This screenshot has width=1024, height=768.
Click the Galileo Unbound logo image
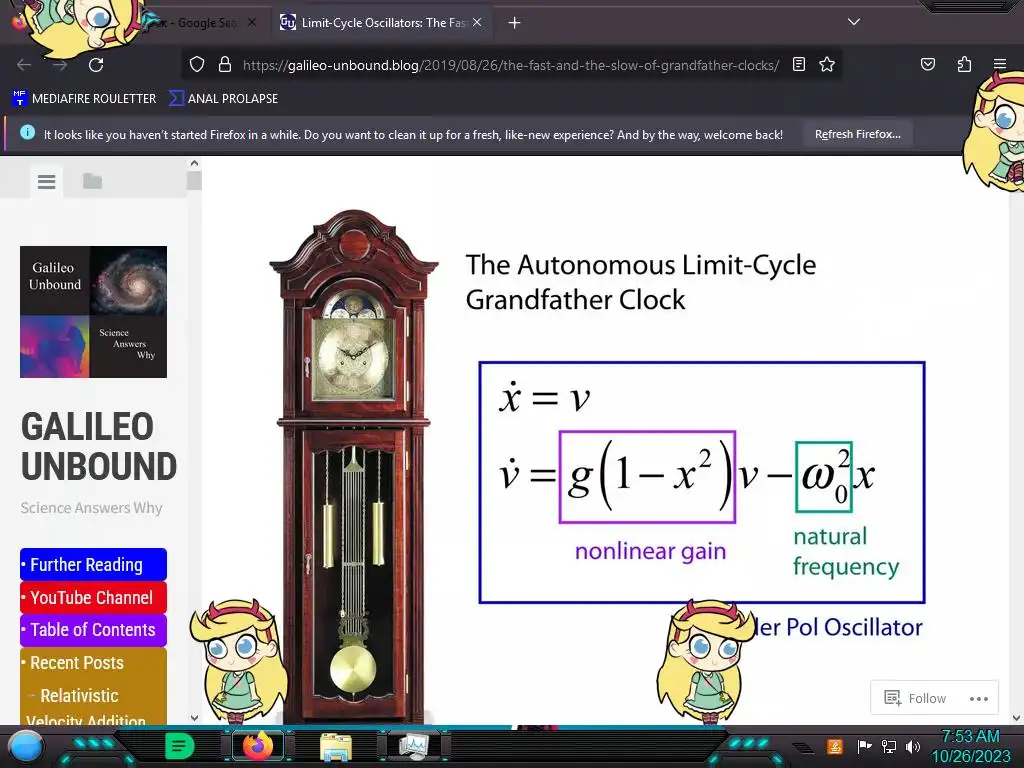(93, 312)
